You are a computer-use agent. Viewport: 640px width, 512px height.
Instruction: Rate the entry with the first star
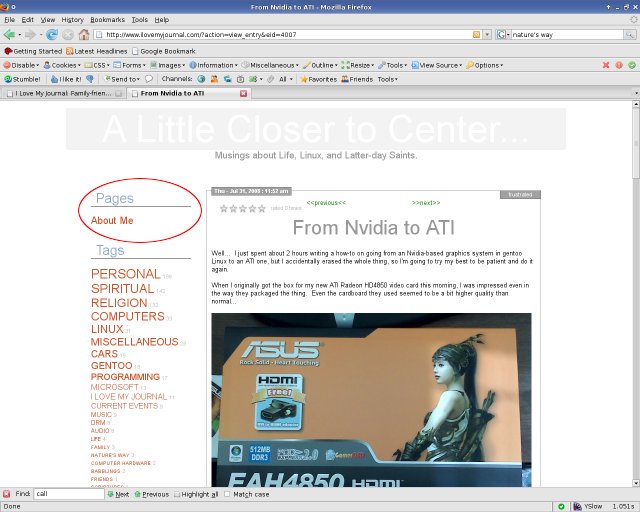(x=224, y=209)
